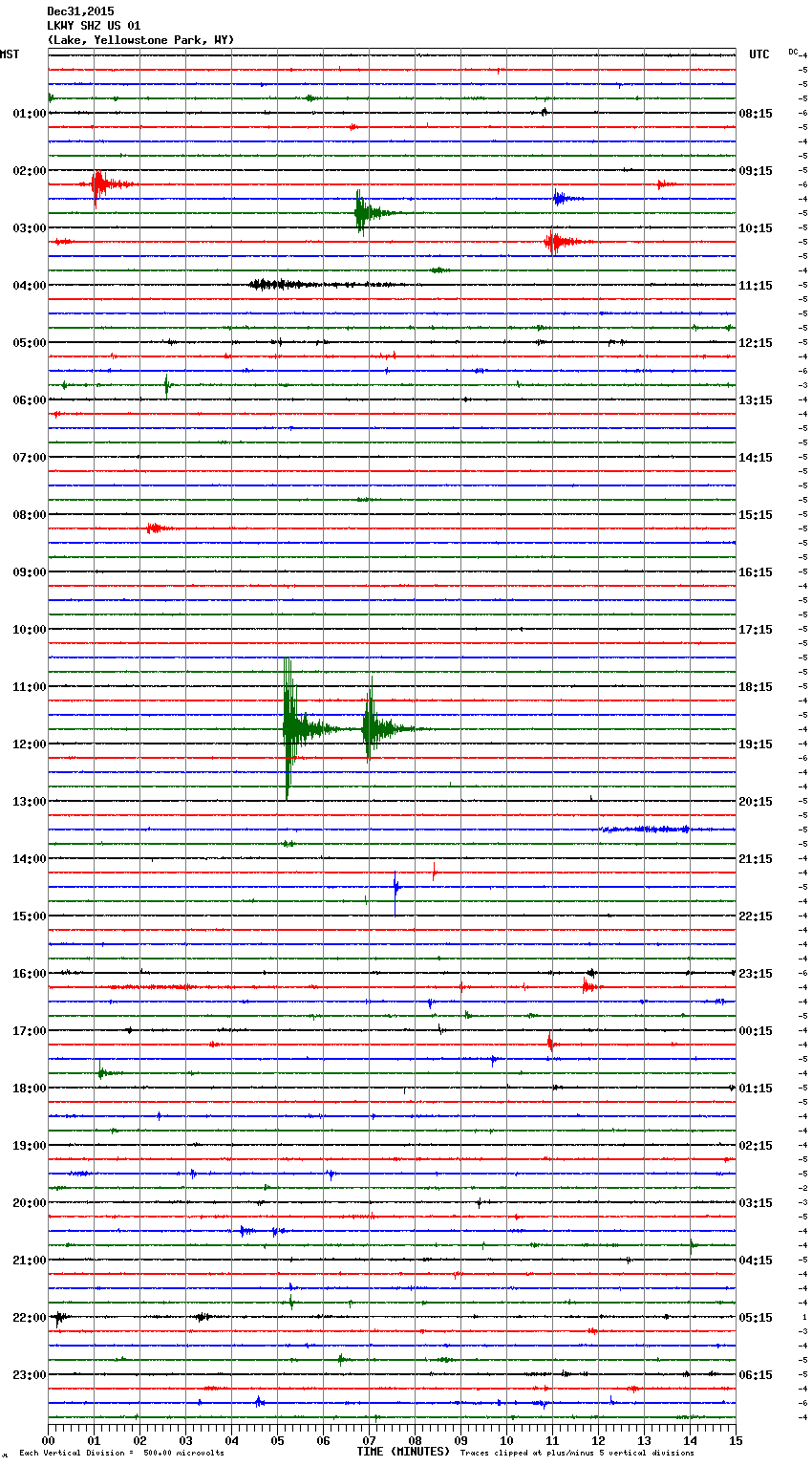The width and height of the screenshot is (812, 1466).
Task: Select the station code LKWY SHZ US 01
Action: point(94,26)
